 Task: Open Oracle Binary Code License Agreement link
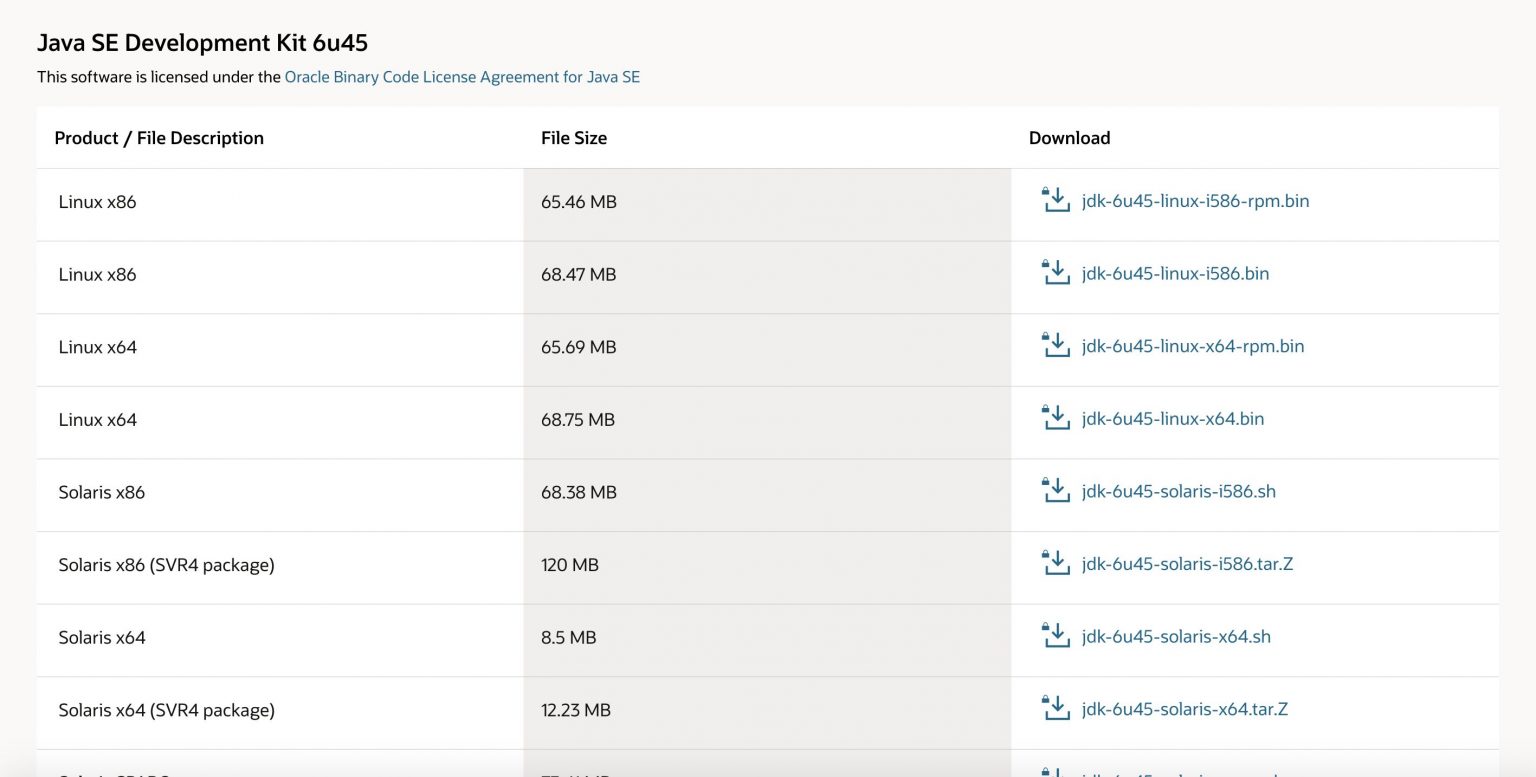coord(462,77)
